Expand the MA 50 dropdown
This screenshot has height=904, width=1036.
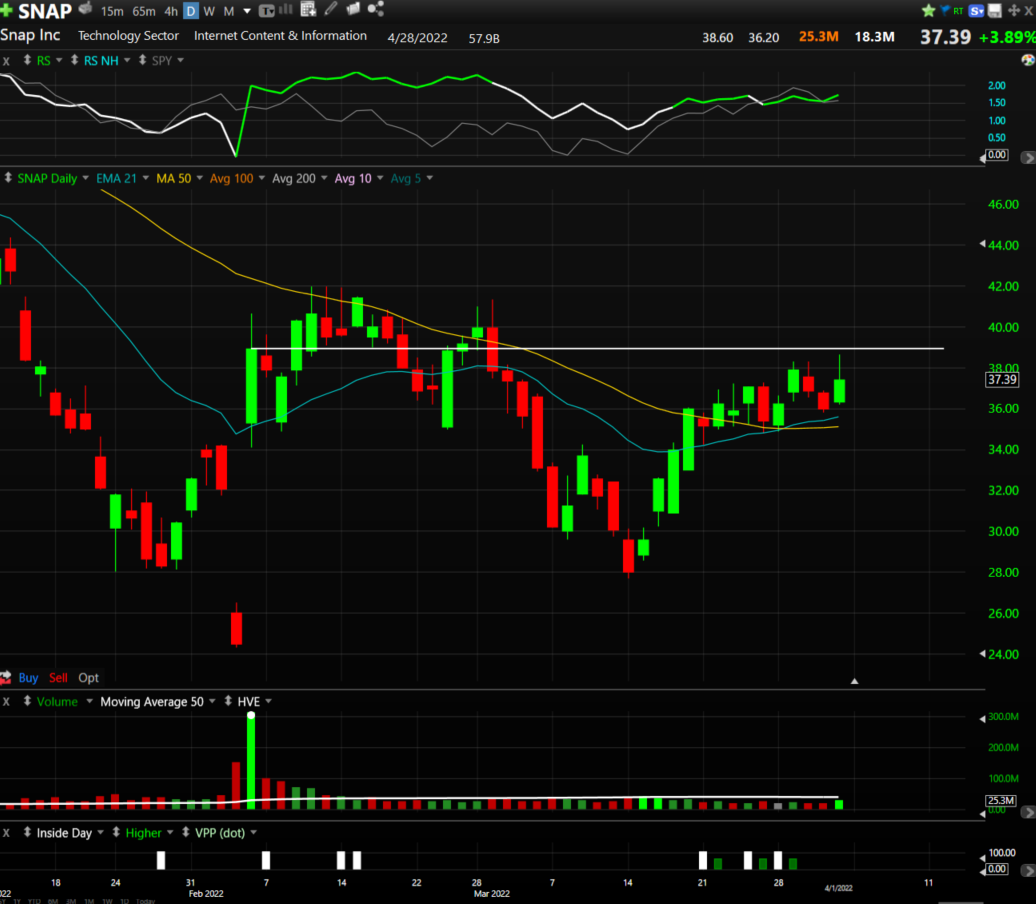pos(200,178)
